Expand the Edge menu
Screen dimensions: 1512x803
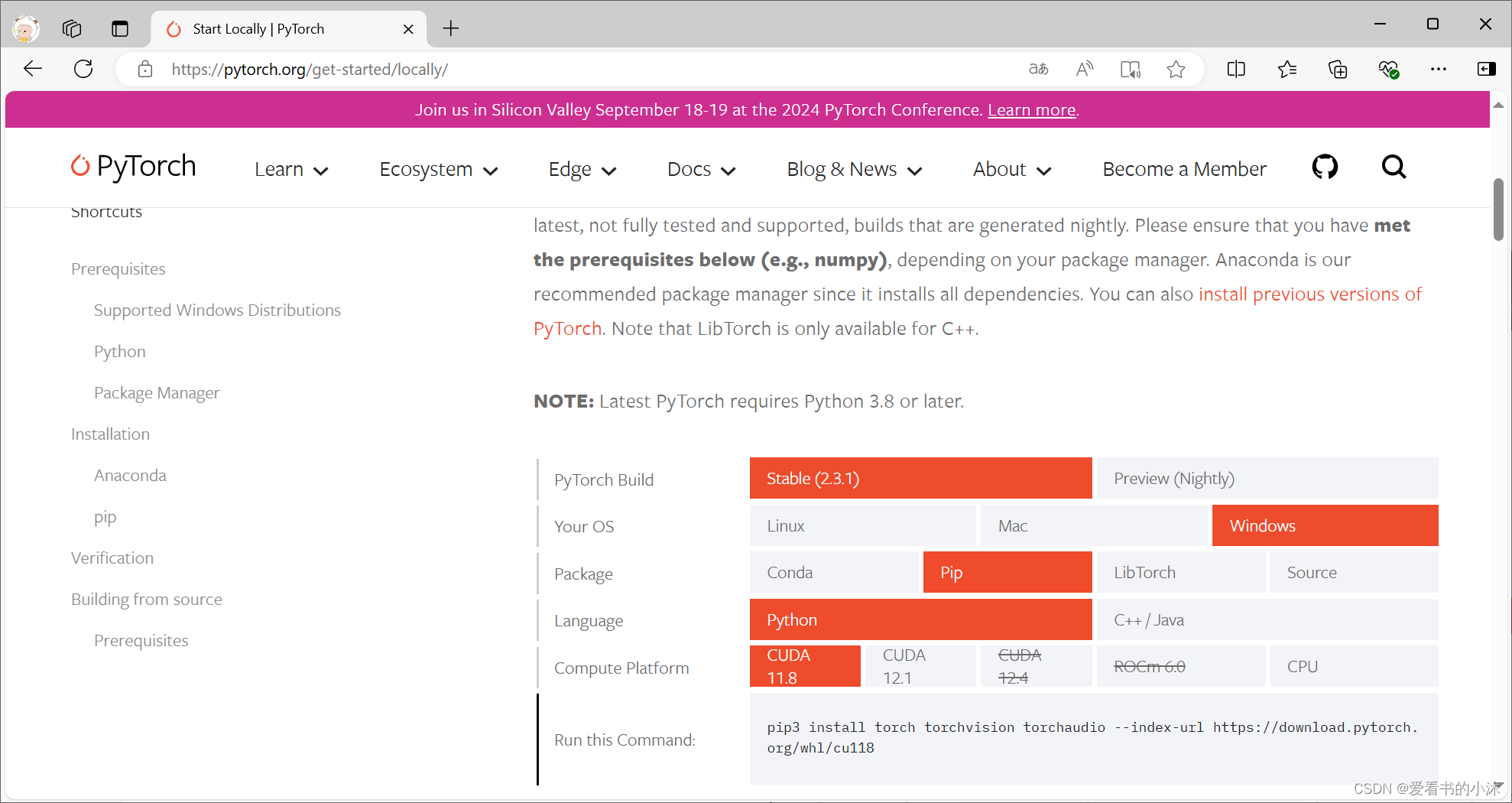[582, 170]
